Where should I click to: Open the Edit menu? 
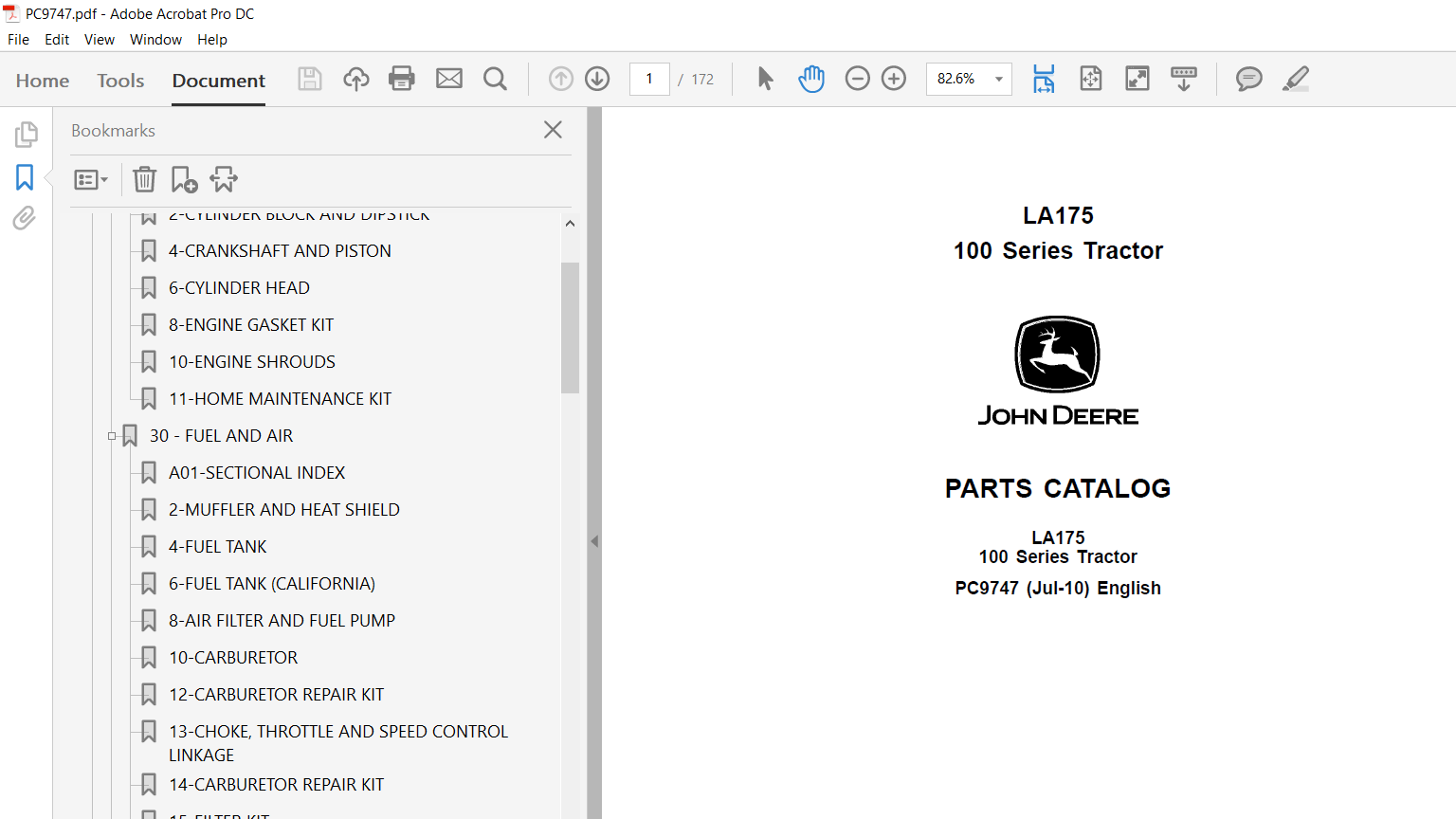point(57,40)
